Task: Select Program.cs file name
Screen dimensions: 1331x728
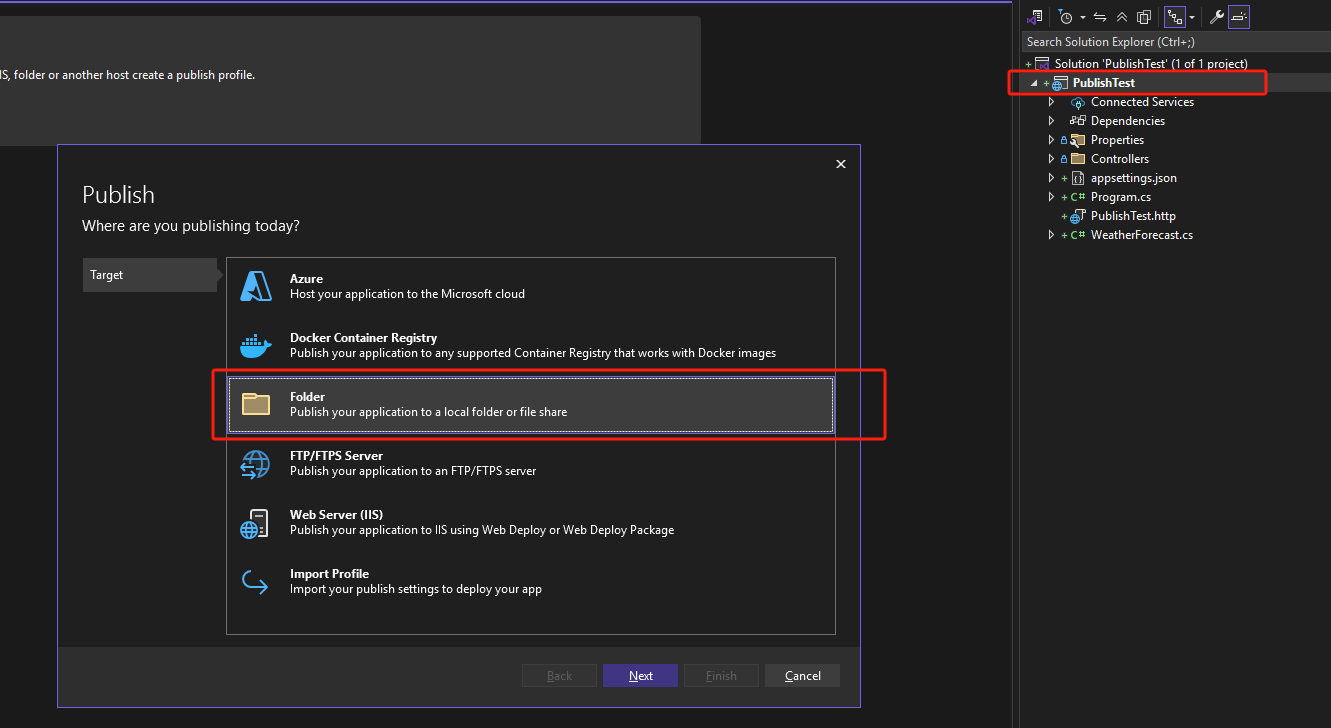Action: point(1121,197)
